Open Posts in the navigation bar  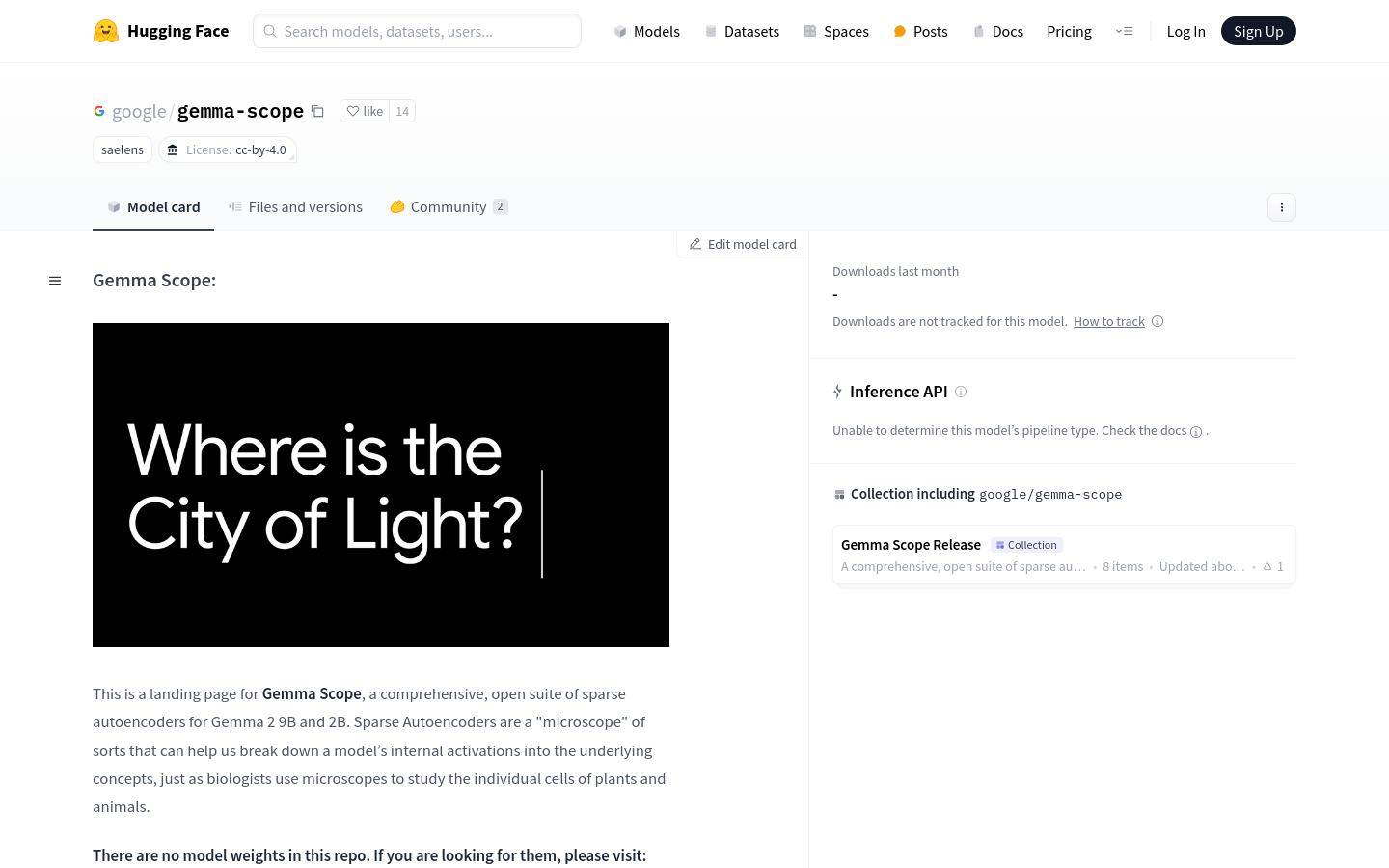(920, 31)
